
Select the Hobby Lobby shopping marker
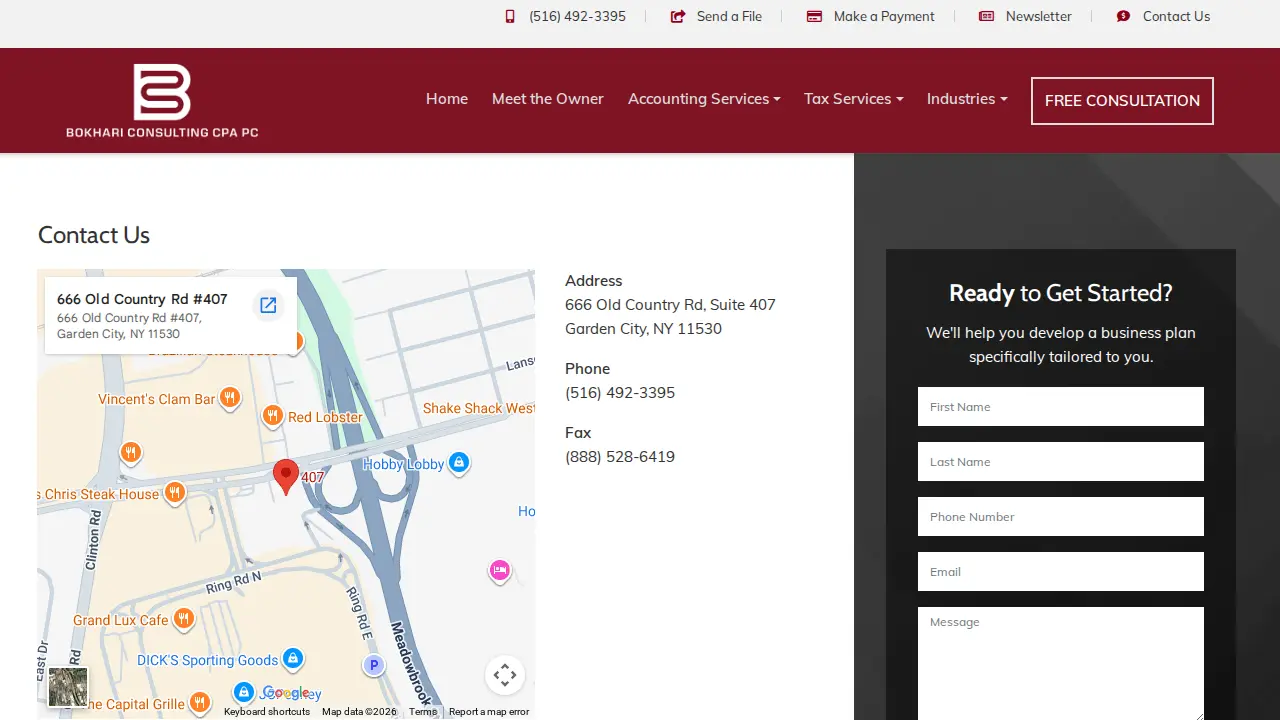[x=459, y=463]
